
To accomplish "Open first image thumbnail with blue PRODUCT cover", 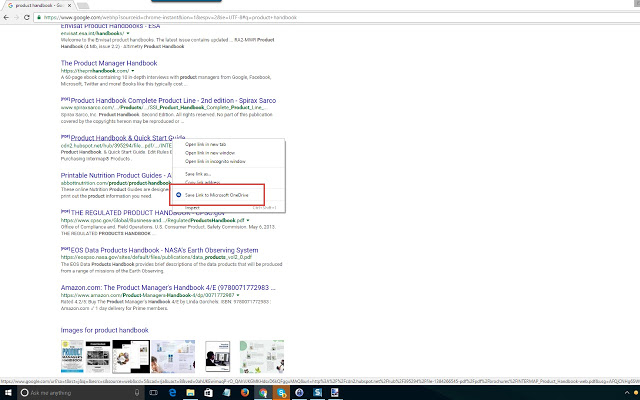I will [x=72, y=357].
